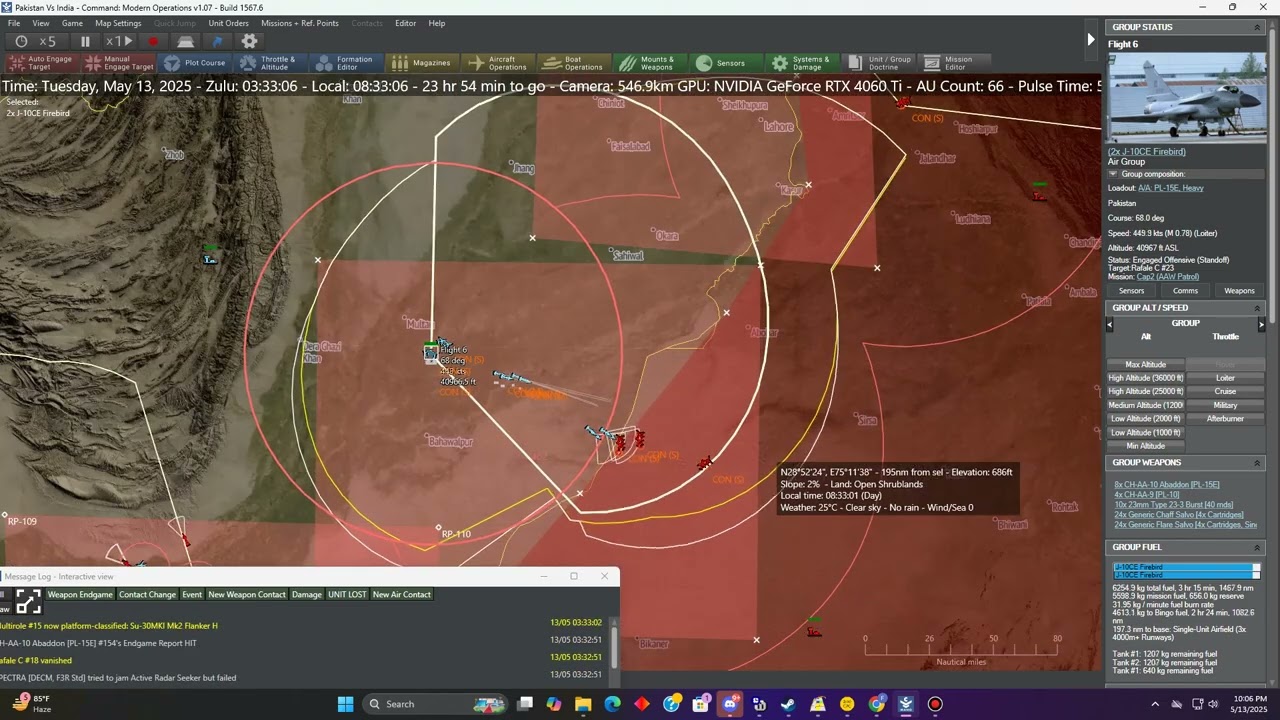Toggle Weapon Endgame message filter
This screenshot has width=1280, height=720.
pyautogui.click(x=80, y=595)
